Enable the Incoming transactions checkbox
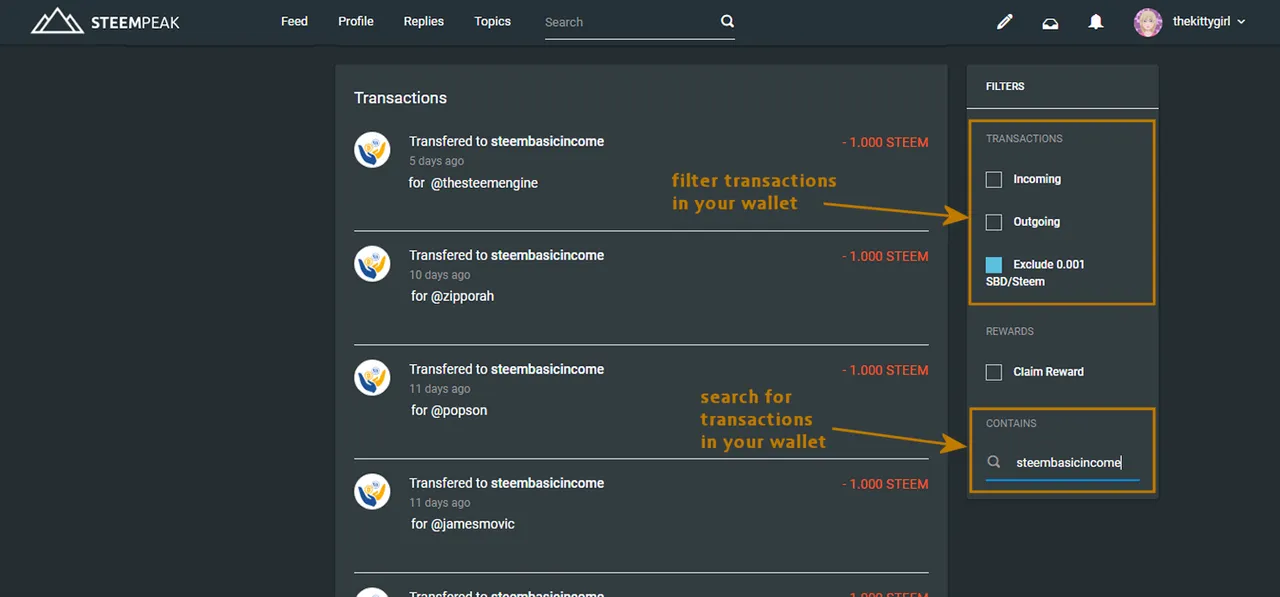Viewport: 1280px width, 597px height. (994, 180)
